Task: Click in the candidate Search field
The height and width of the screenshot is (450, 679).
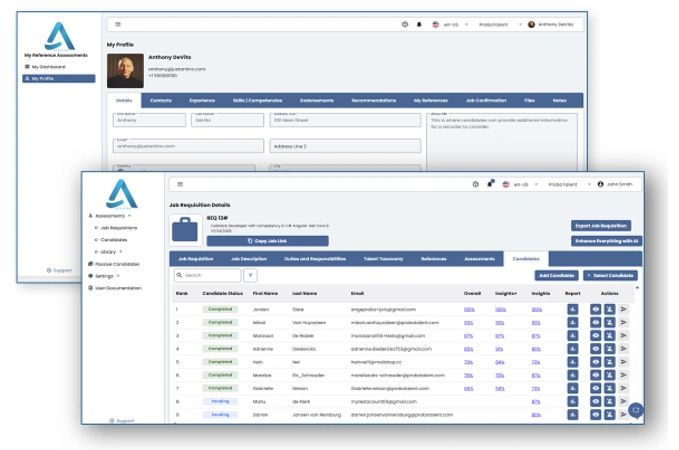Action: click(207, 275)
